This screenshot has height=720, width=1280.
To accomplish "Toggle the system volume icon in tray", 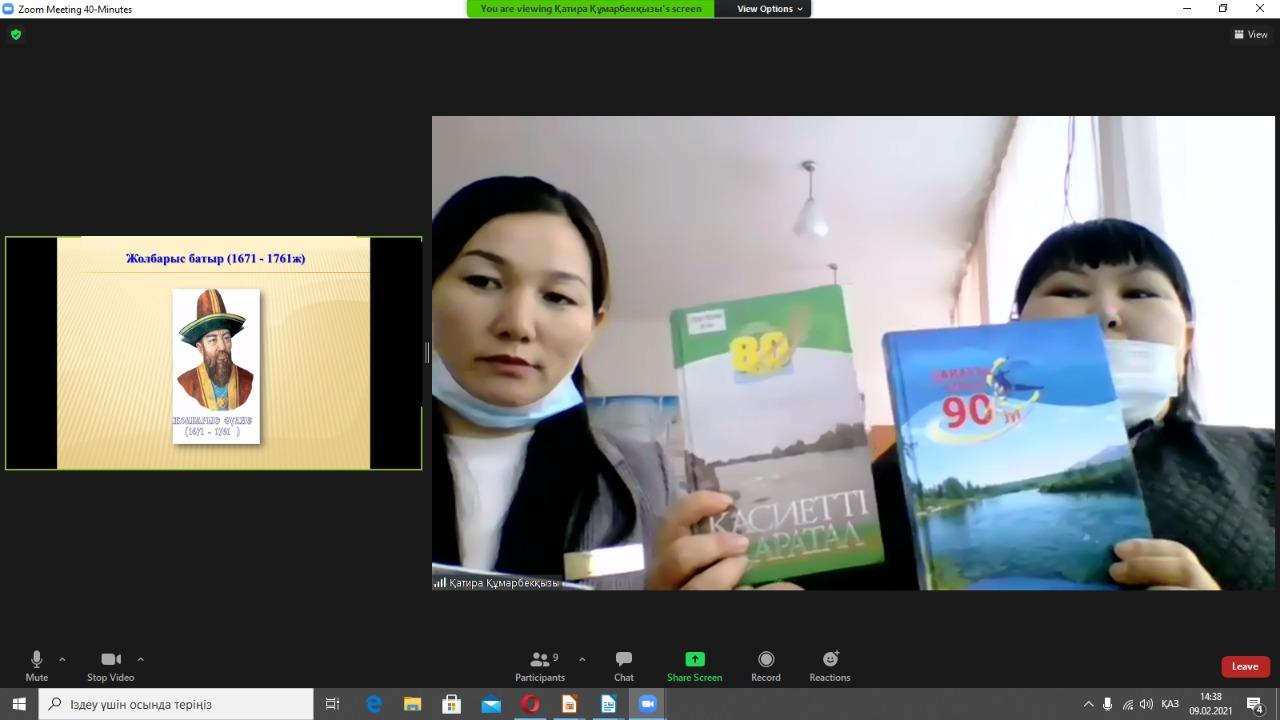I will (x=1146, y=704).
